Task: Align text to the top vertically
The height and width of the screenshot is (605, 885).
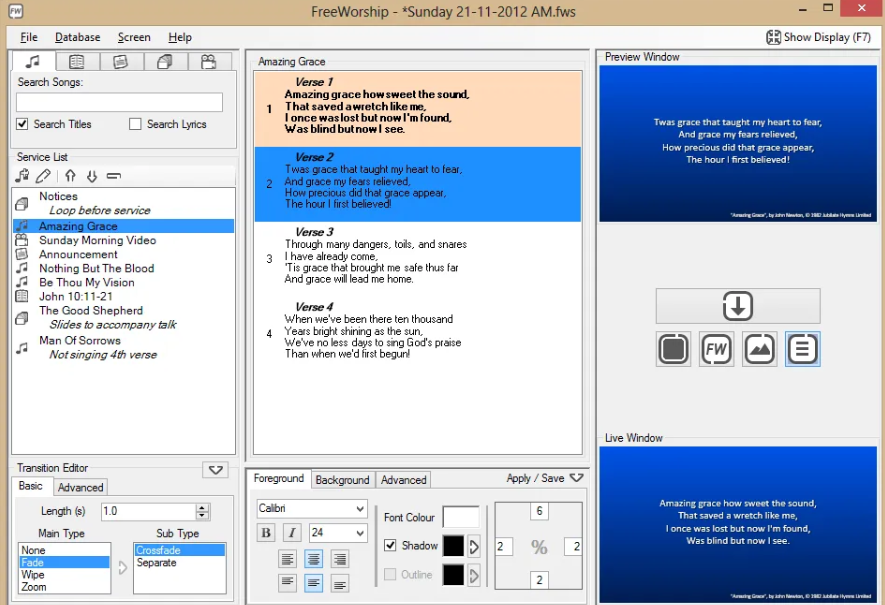Action: (287, 583)
